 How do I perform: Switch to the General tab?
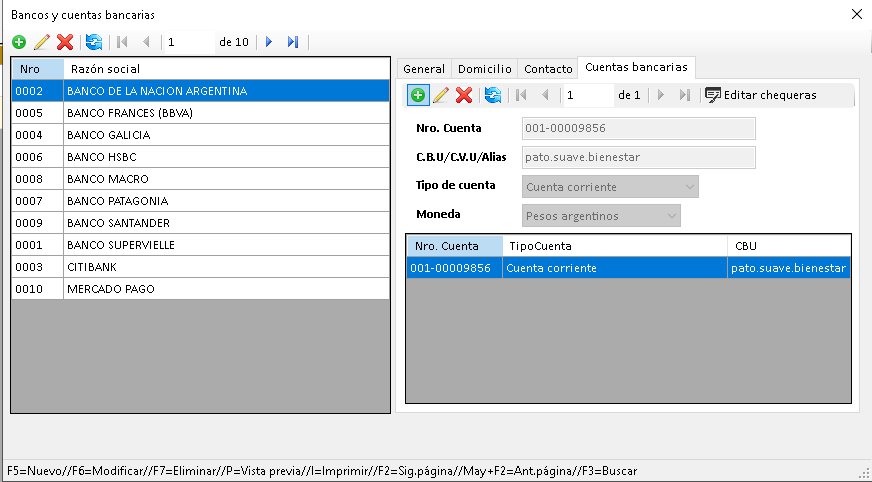click(x=424, y=69)
